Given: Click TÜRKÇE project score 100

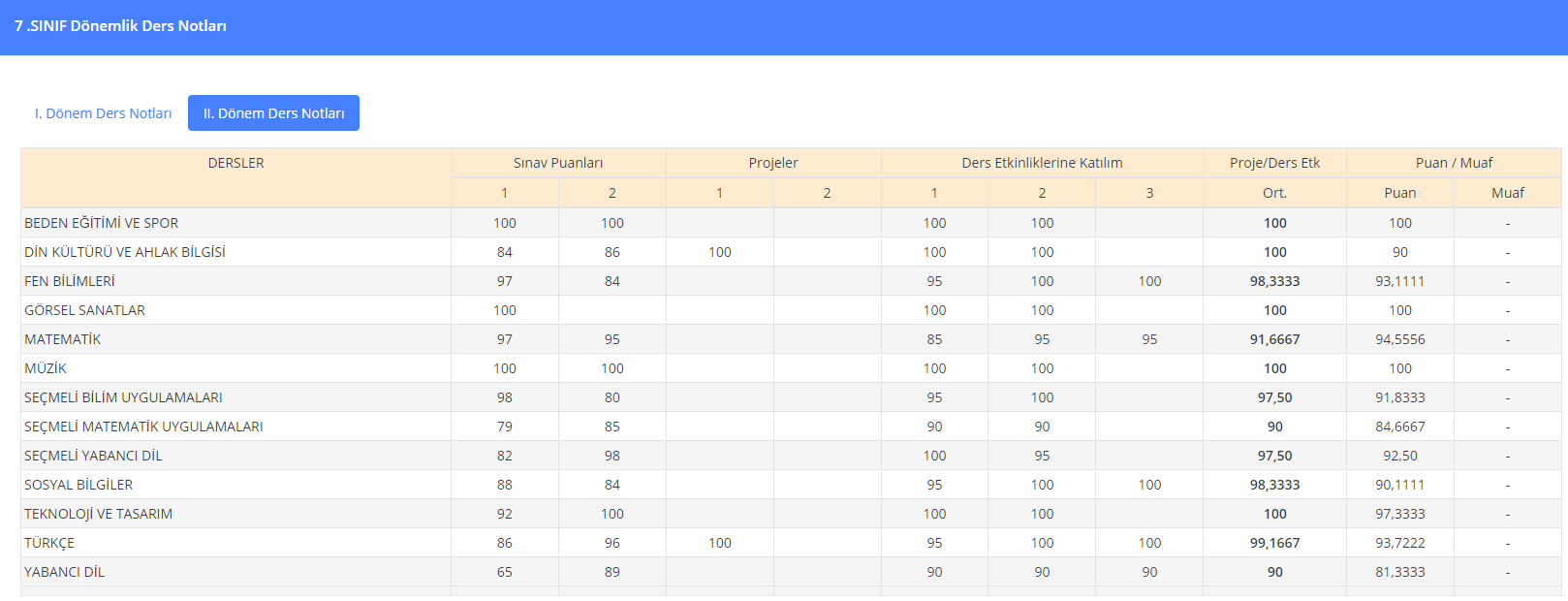Looking at the screenshot, I should (x=720, y=543).
